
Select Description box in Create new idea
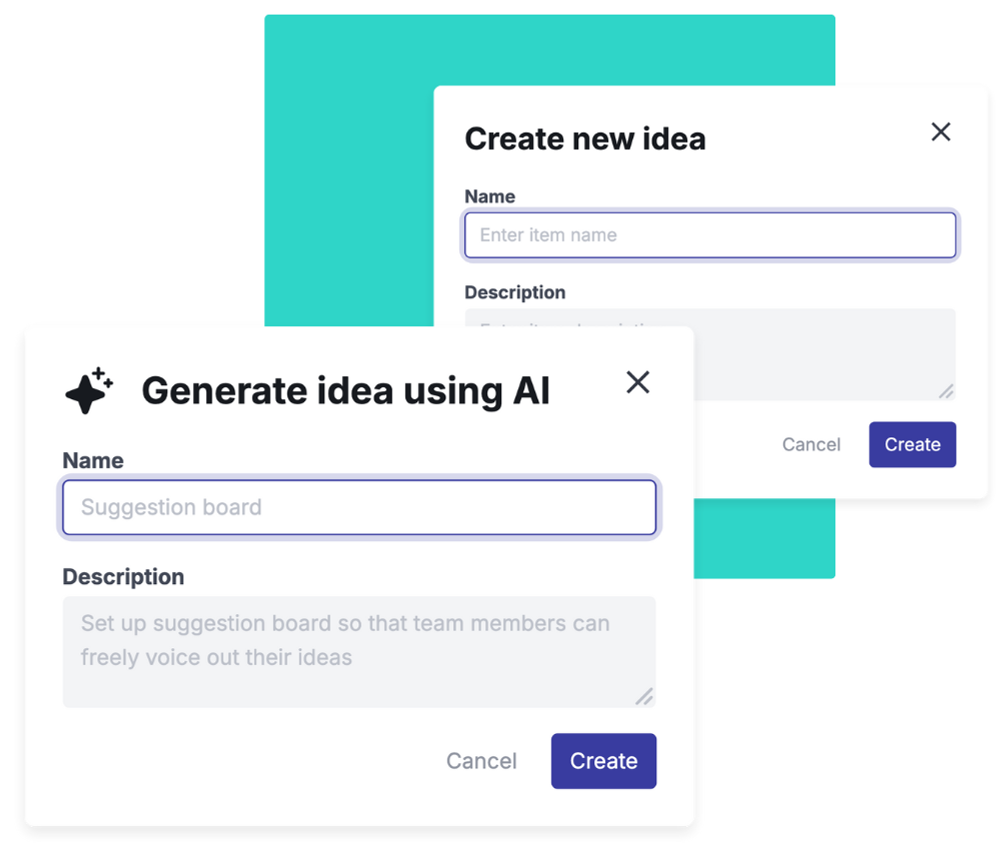820,350
